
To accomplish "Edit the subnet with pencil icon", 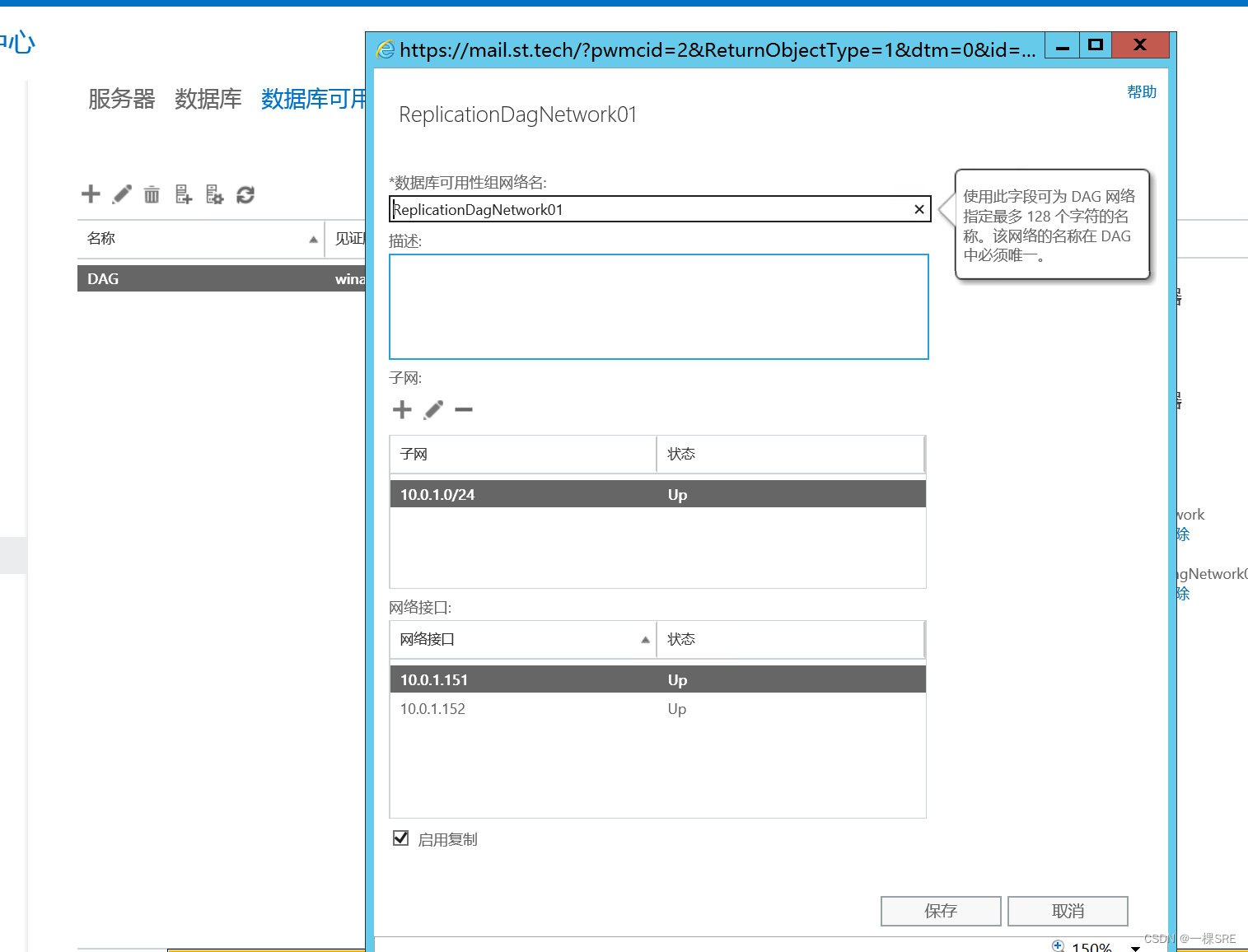I will 433,409.
